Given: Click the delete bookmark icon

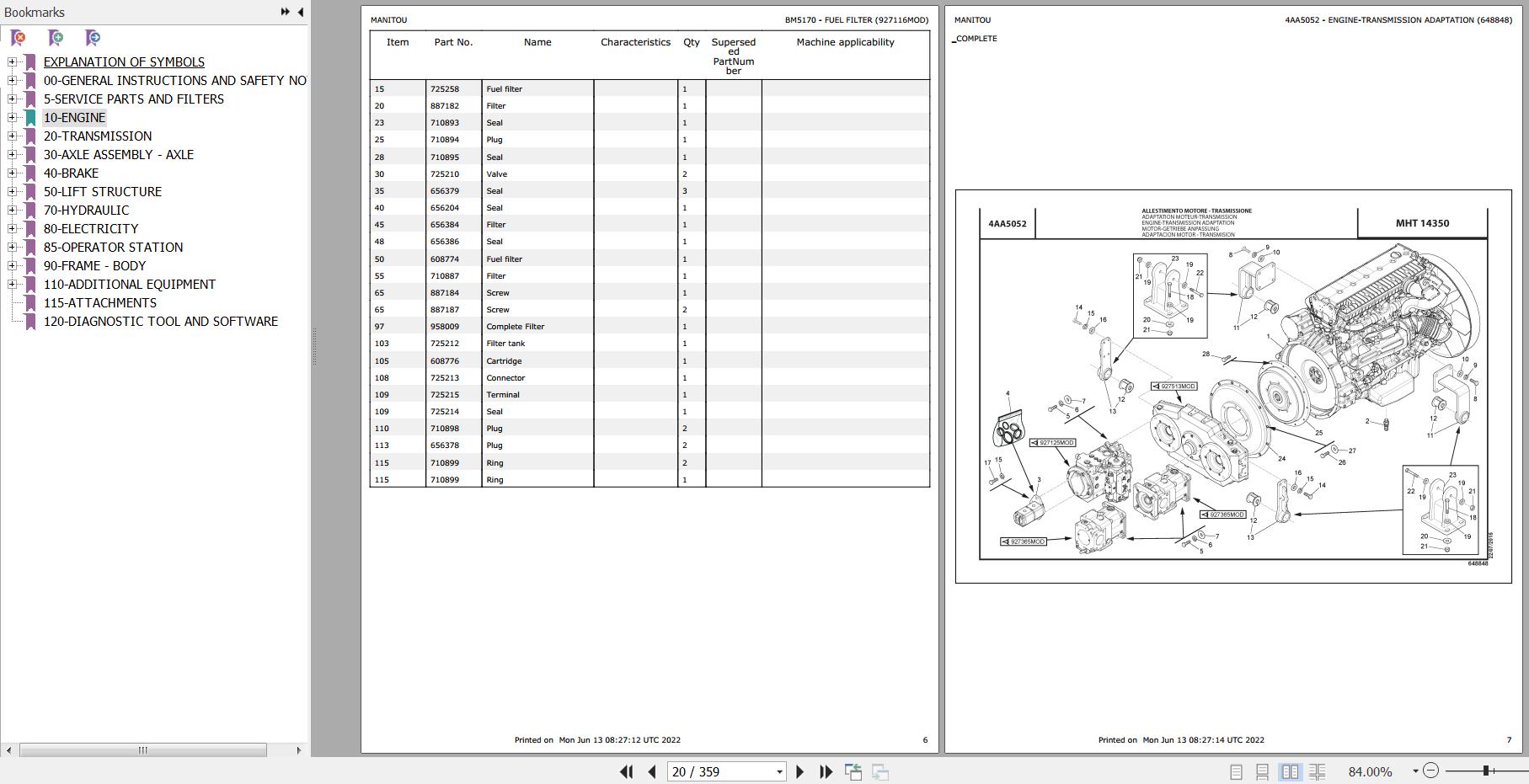Looking at the screenshot, I should click(x=18, y=38).
